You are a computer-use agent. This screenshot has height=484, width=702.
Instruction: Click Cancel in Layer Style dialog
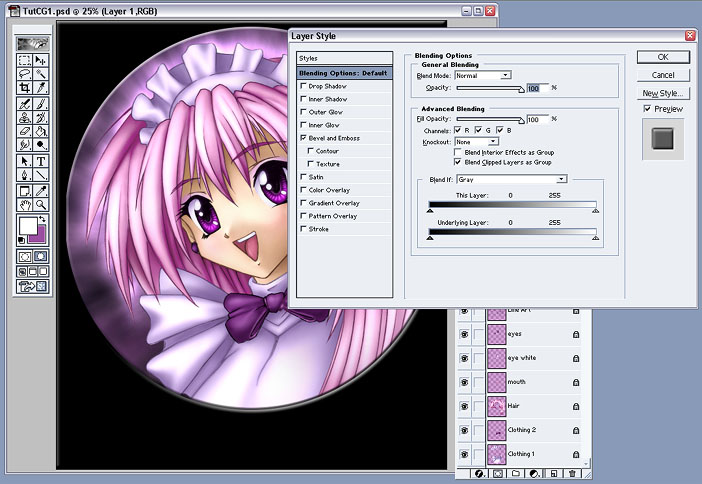click(663, 75)
